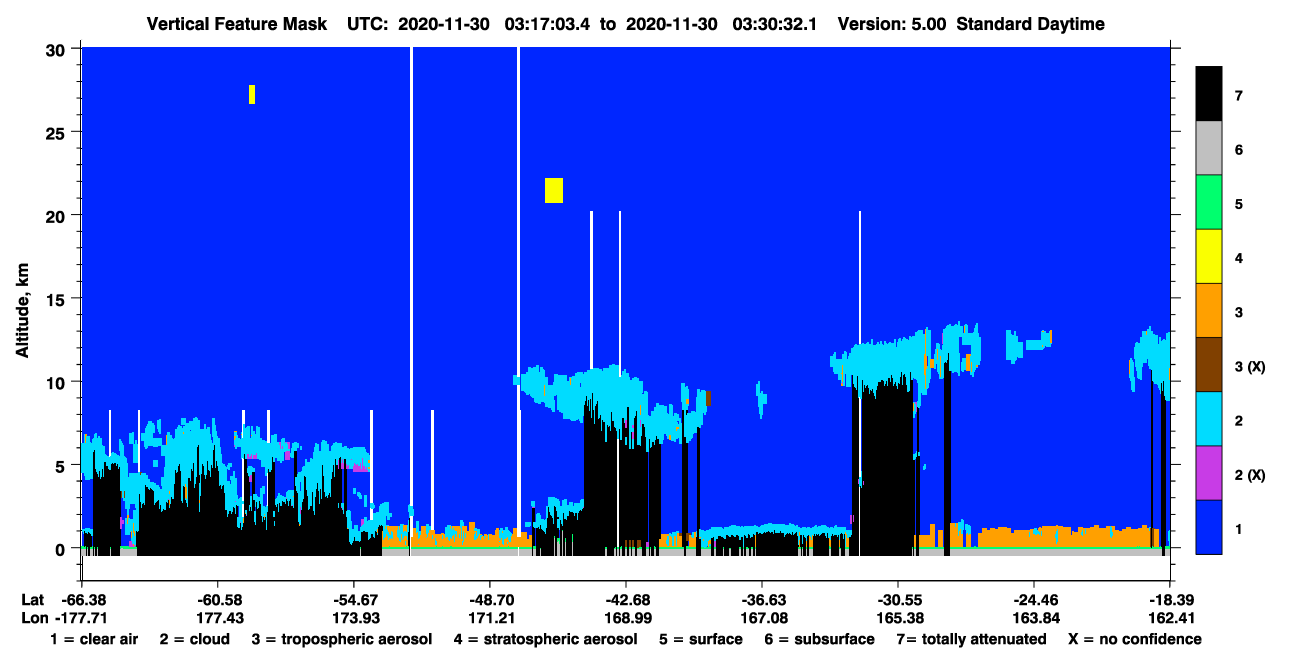Click the 'Version: 5.00' text

click(x=892, y=24)
